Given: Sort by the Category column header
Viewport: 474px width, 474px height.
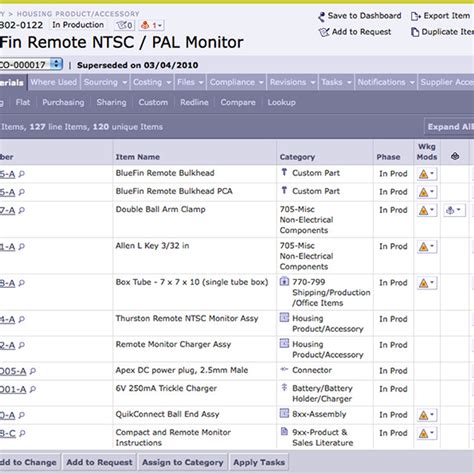Looking at the screenshot, I should 297,157.
